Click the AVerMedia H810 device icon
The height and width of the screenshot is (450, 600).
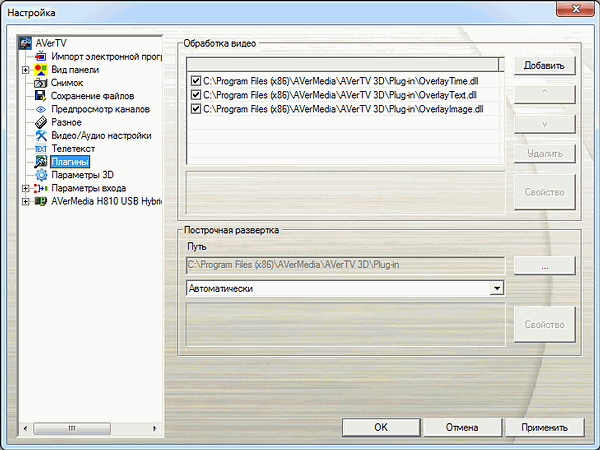[x=41, y=201]
